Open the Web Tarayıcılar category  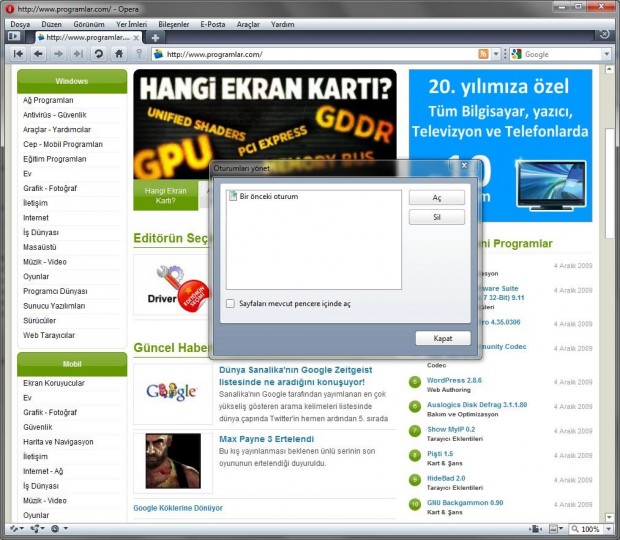pos(49,335)
